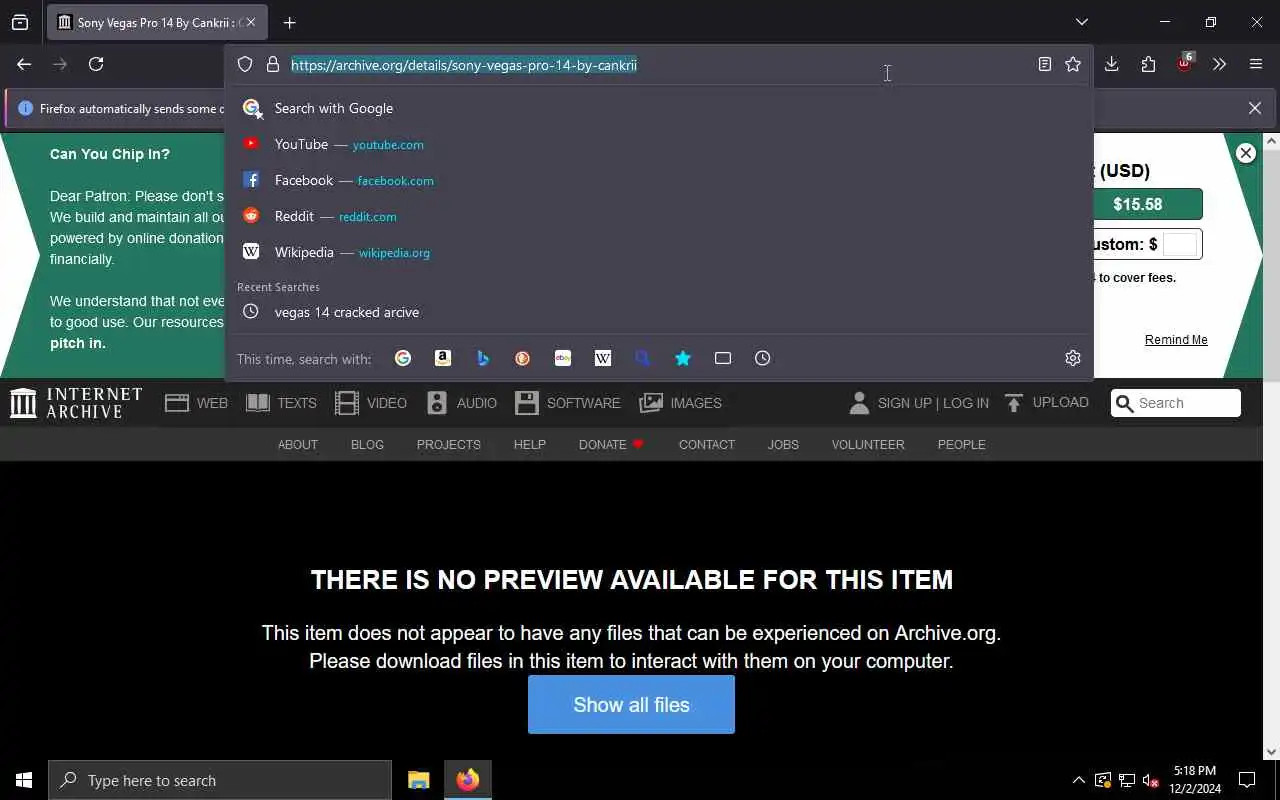
Task: Choose Wikipedia suggestion in URL dropdown
Action: tap(659, 252)
